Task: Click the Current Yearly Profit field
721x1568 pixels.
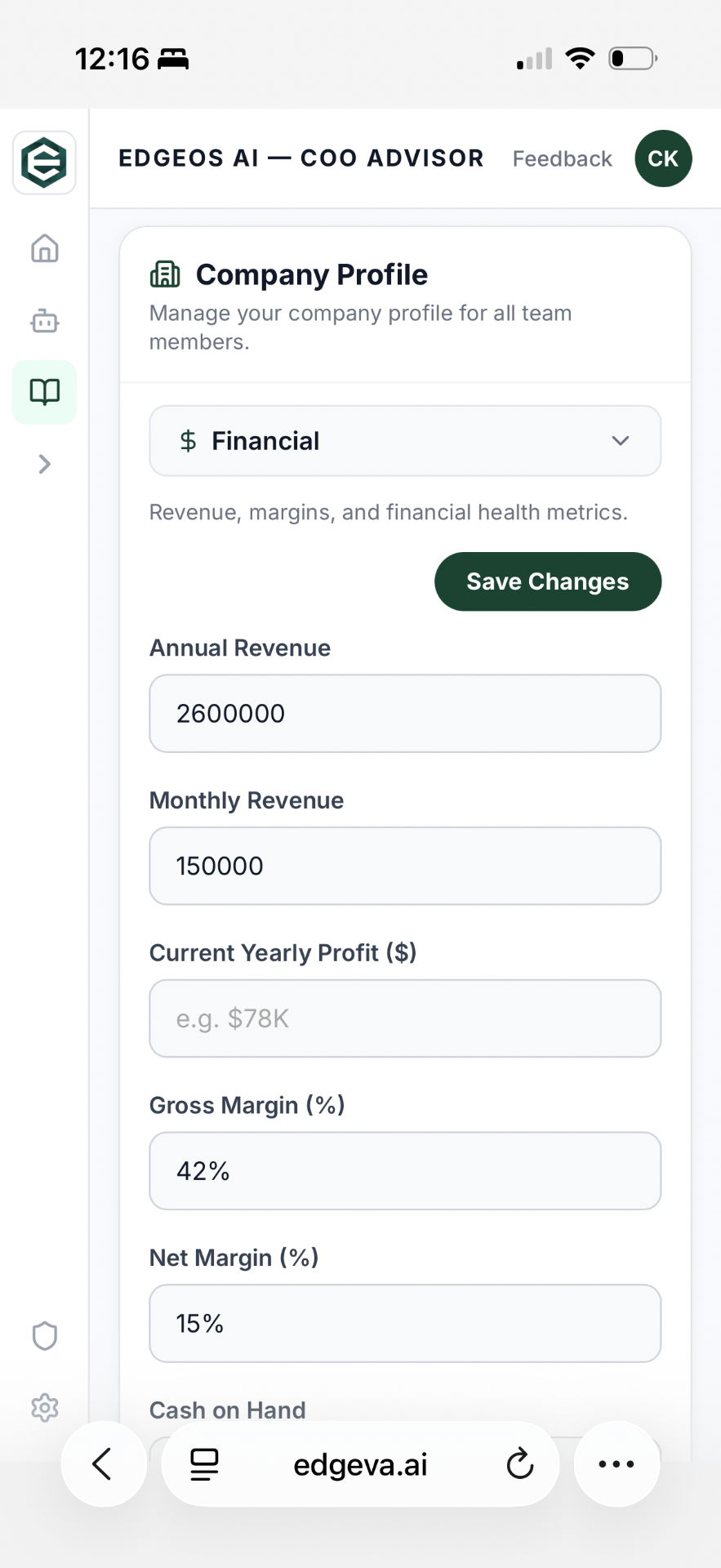Action: point(405,1018)
